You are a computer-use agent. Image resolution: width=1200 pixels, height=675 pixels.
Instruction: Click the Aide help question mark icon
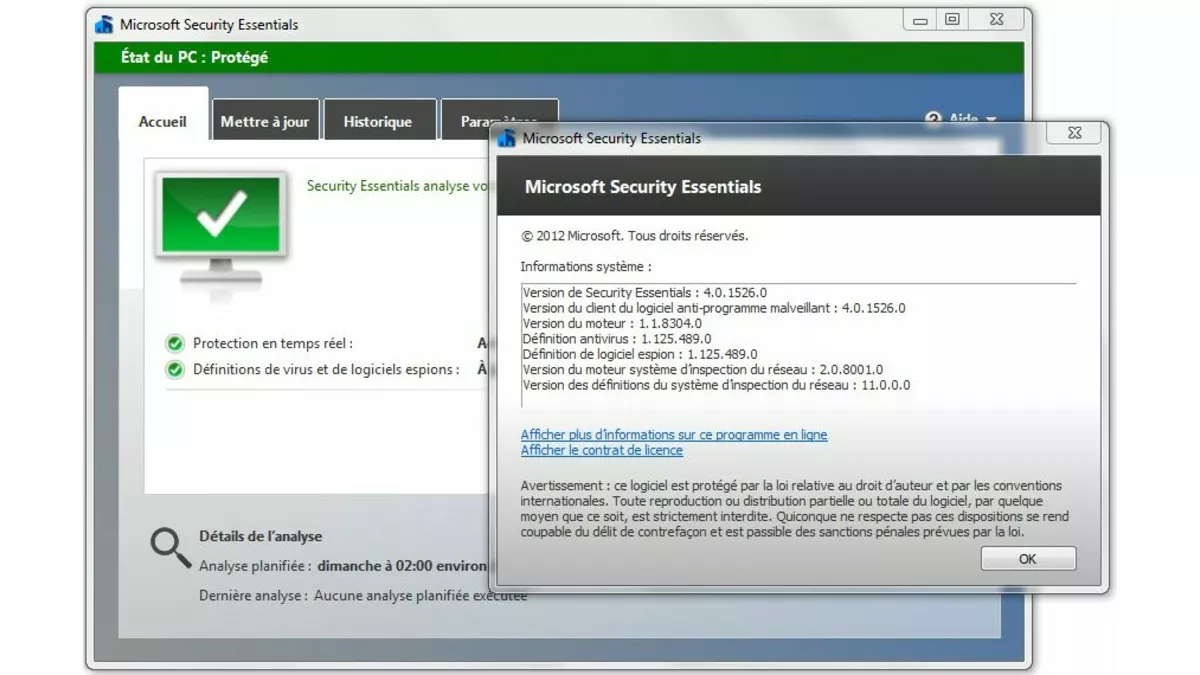click(x=936, y=118)
